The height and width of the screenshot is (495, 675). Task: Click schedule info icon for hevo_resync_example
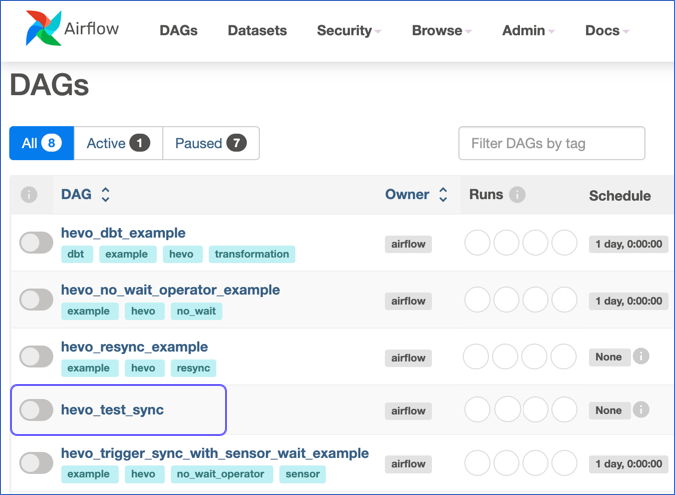[641, 357]
